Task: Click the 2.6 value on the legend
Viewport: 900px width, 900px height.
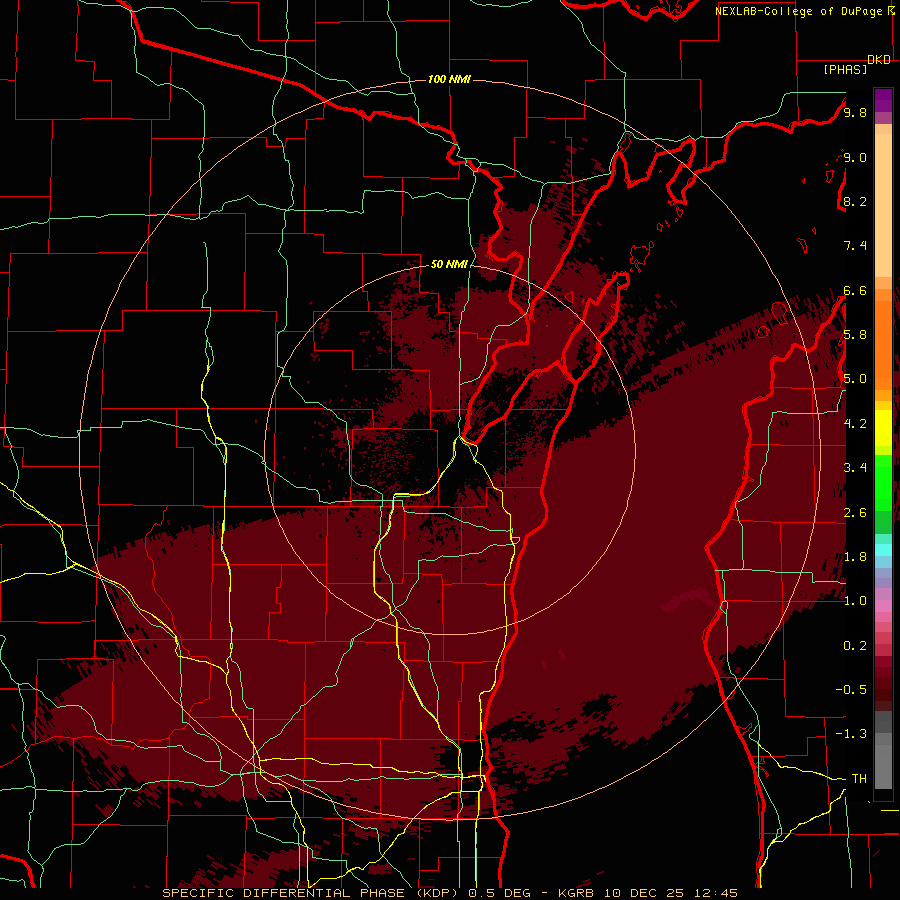Action: (855, 513)
